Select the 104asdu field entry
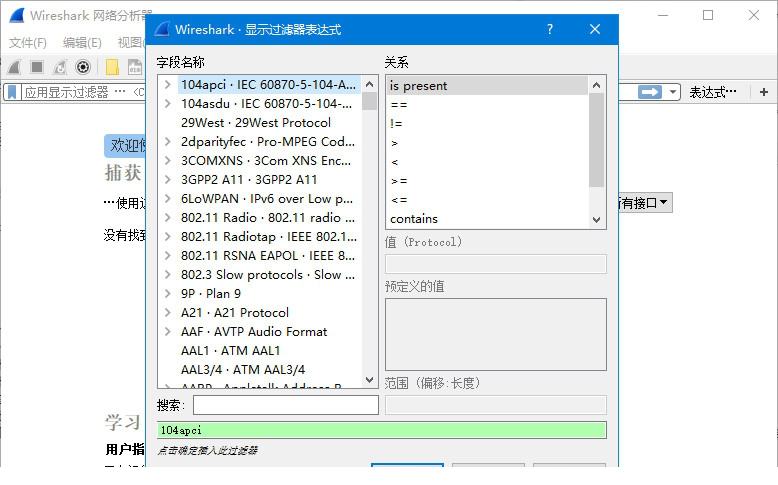This screenshot has height=485, width=778. (266, 104)
